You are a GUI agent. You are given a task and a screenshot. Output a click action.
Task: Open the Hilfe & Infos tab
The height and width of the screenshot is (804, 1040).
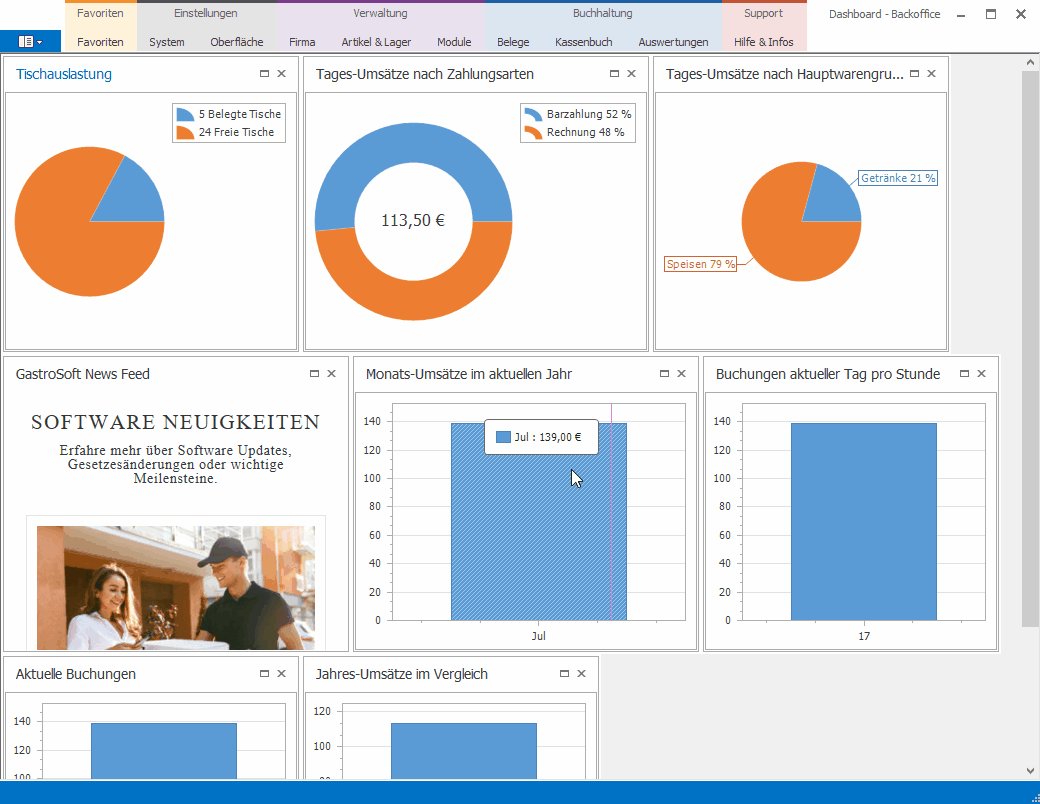coord(763,42)
